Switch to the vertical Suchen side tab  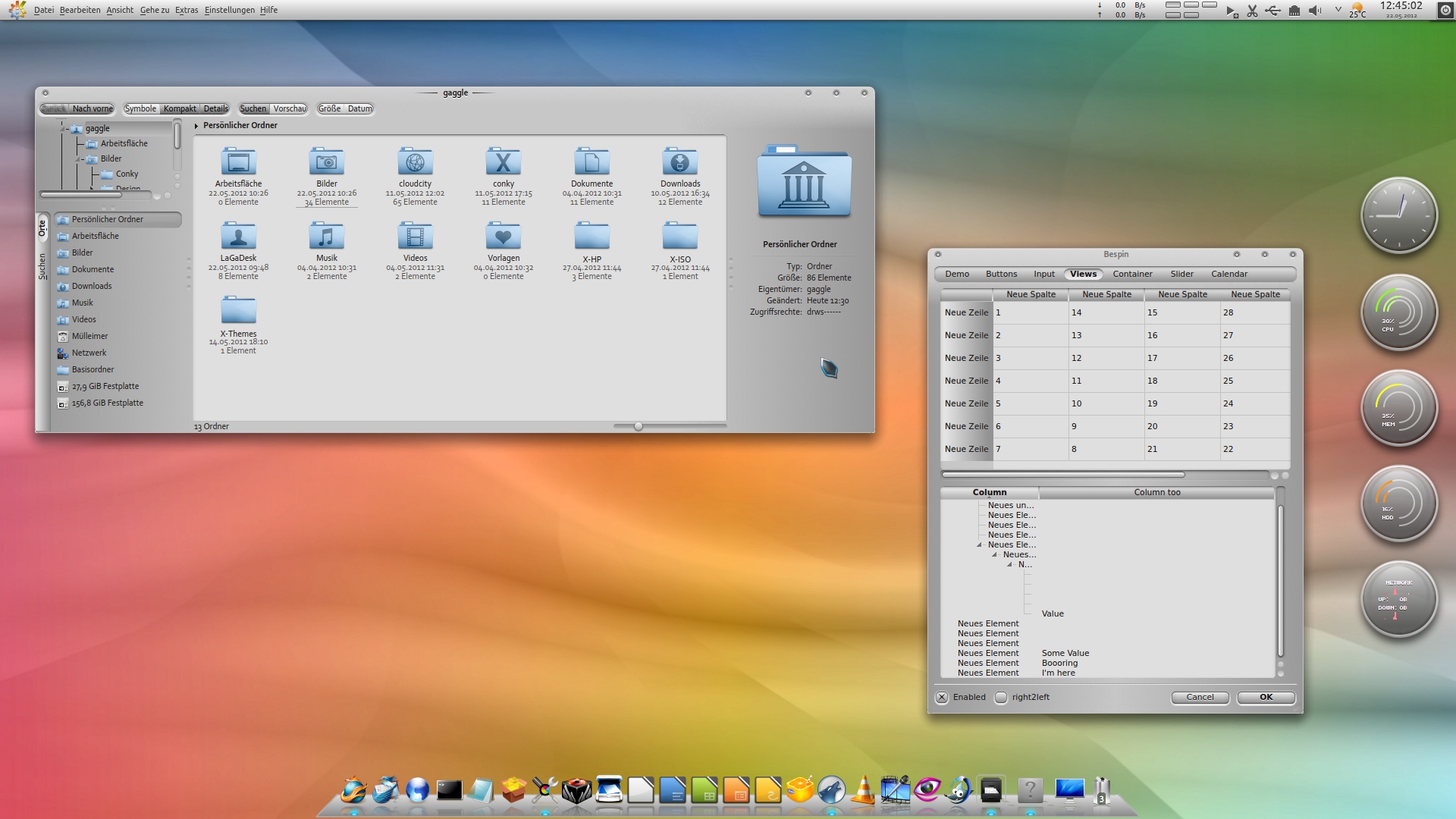(42, 266)
